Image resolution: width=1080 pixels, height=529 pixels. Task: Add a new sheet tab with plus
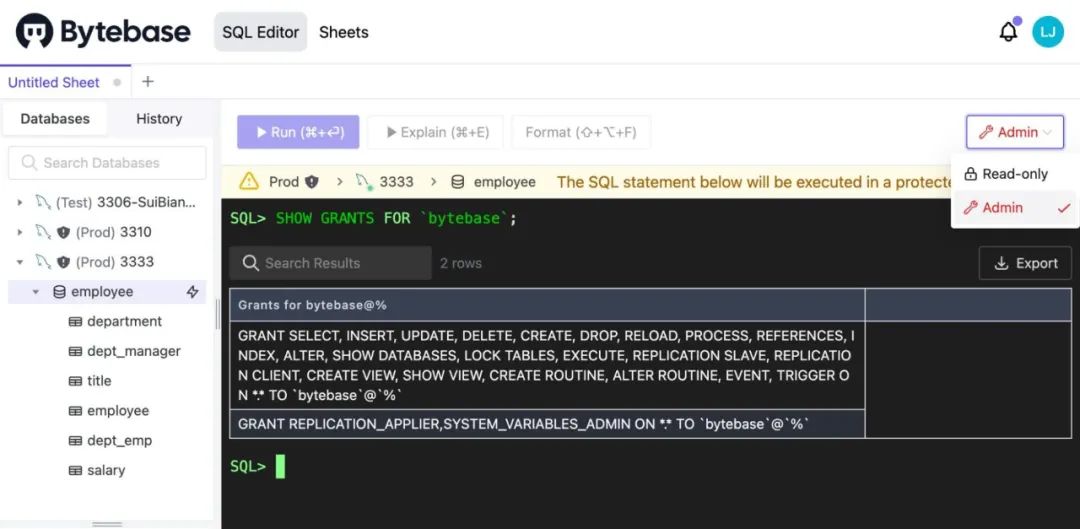(147, 82)
